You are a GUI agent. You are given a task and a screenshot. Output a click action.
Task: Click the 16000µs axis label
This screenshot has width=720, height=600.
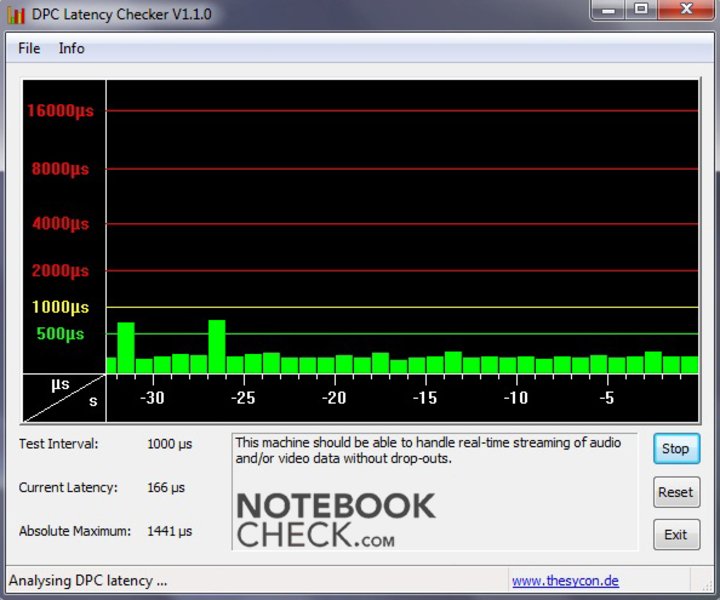pos(60,111)
